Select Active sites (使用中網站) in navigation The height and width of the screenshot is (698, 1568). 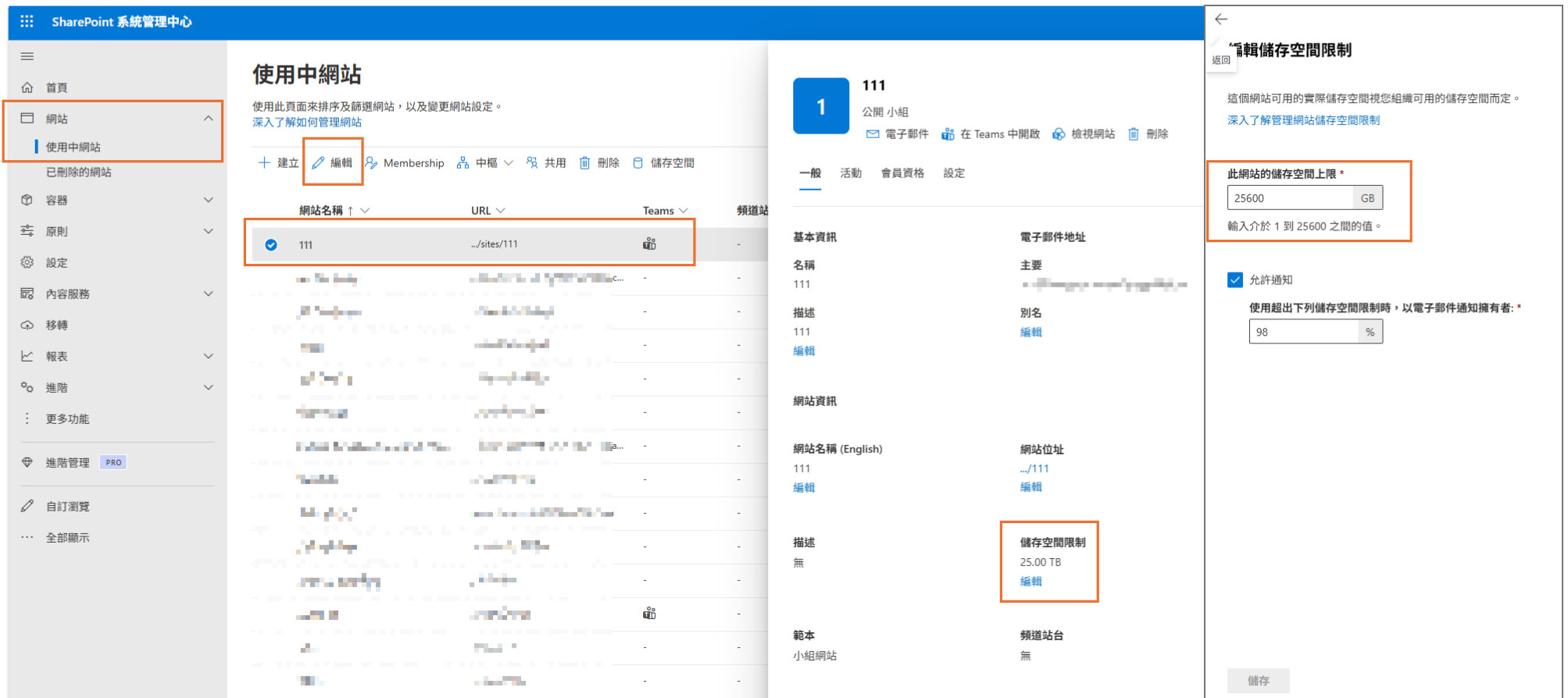click(73, 147)
